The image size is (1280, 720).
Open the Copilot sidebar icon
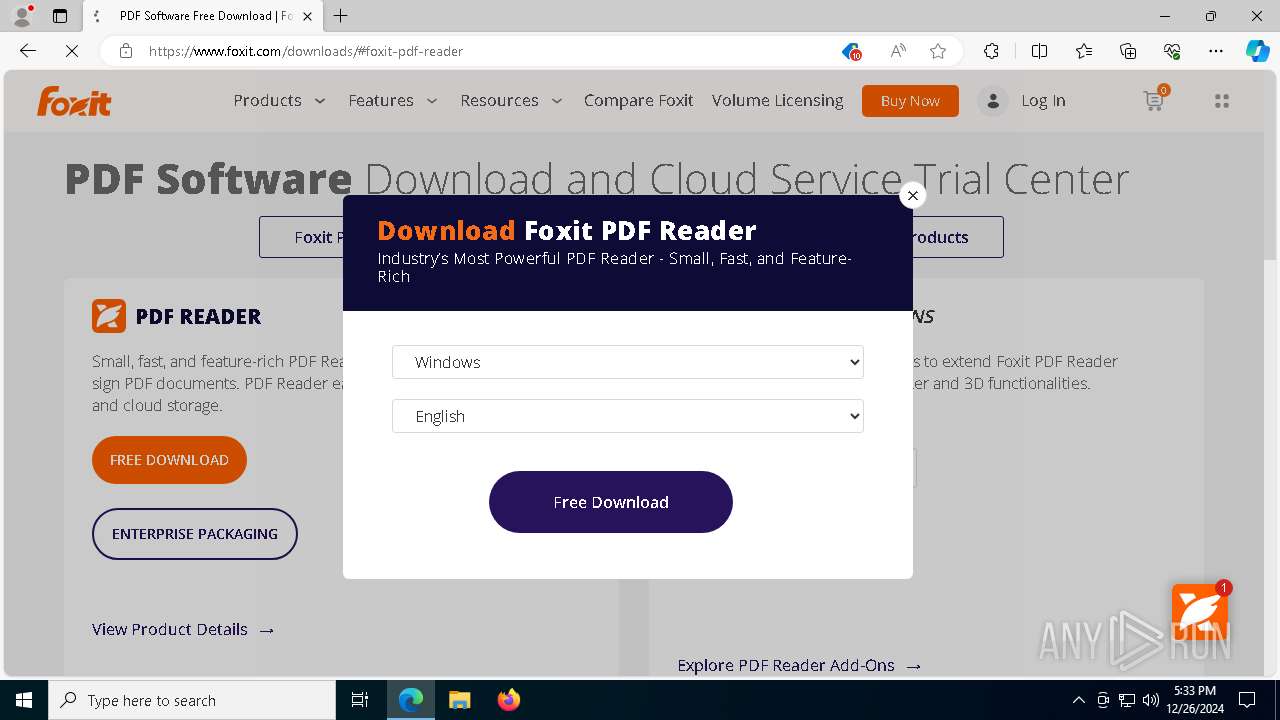pyautogui.click(x=1258, y=51)
